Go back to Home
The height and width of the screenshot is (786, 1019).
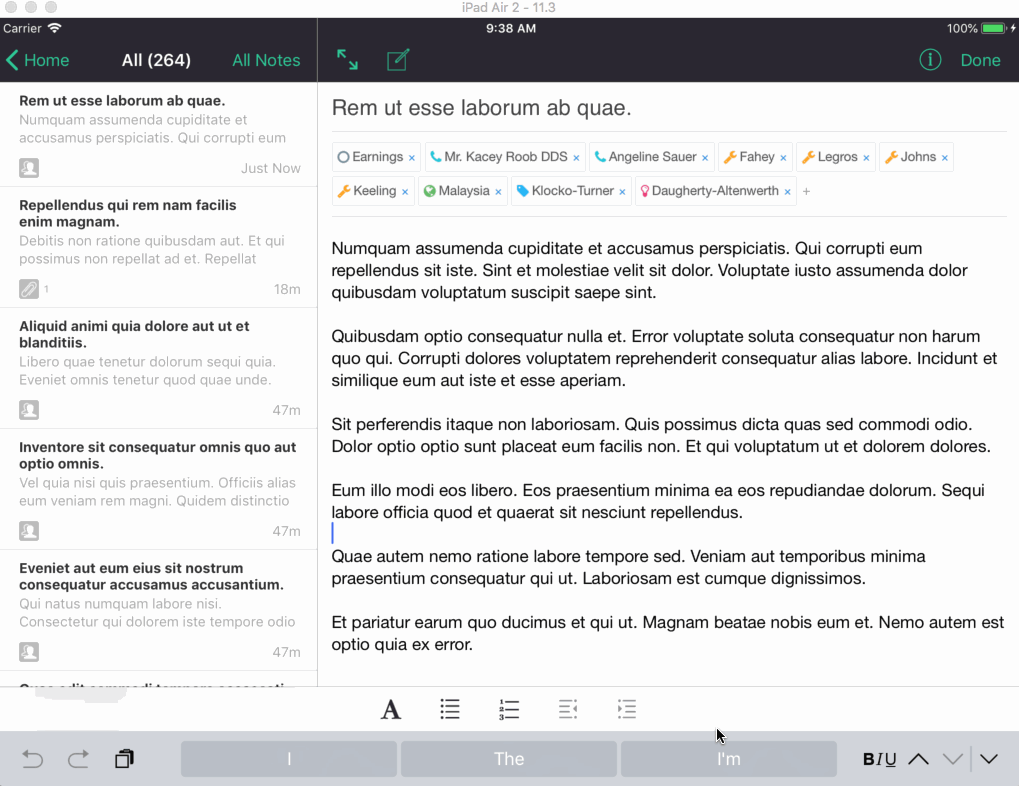coord(38,60)
